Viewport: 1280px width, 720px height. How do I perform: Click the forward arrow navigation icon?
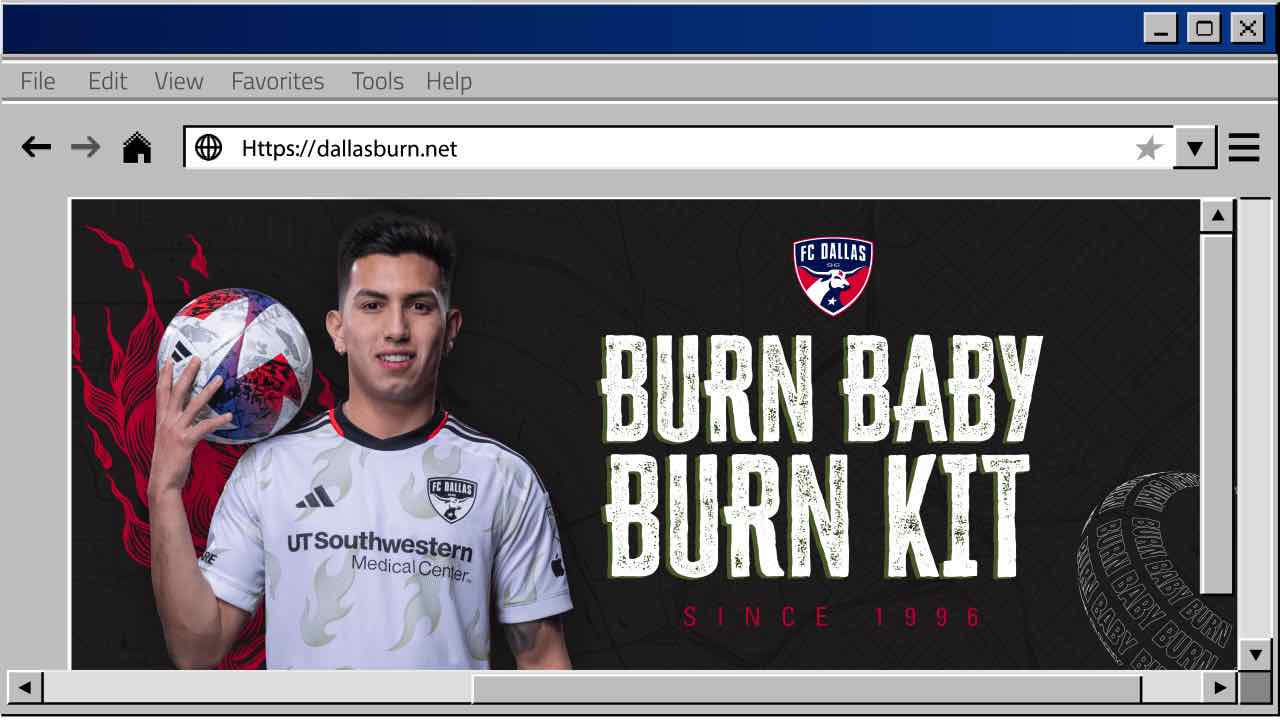[x=86, y=148]
